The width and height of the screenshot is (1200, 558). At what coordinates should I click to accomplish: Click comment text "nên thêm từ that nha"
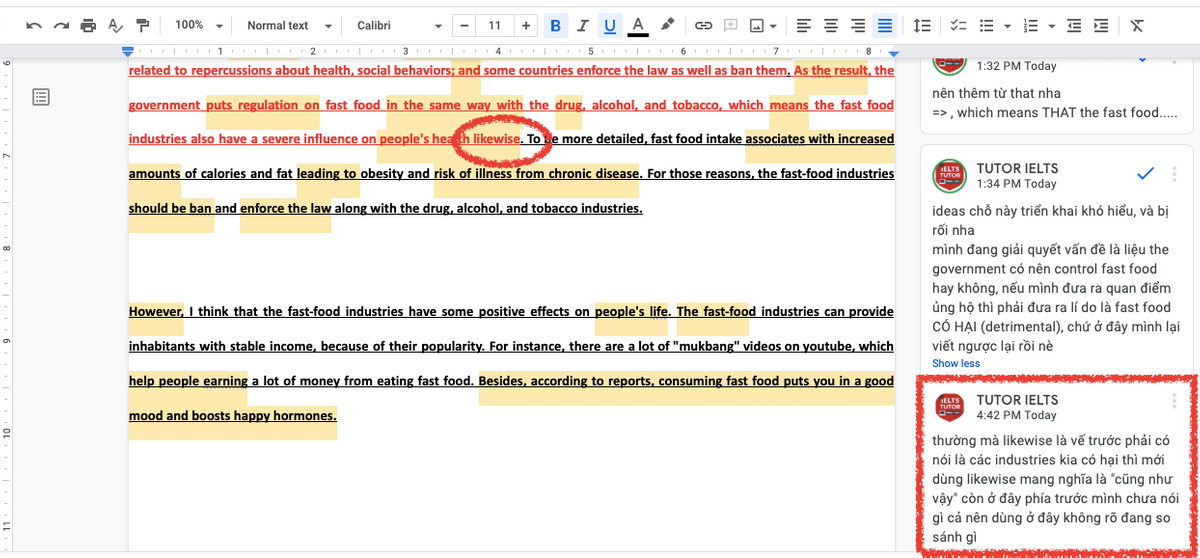click(995, 92)
